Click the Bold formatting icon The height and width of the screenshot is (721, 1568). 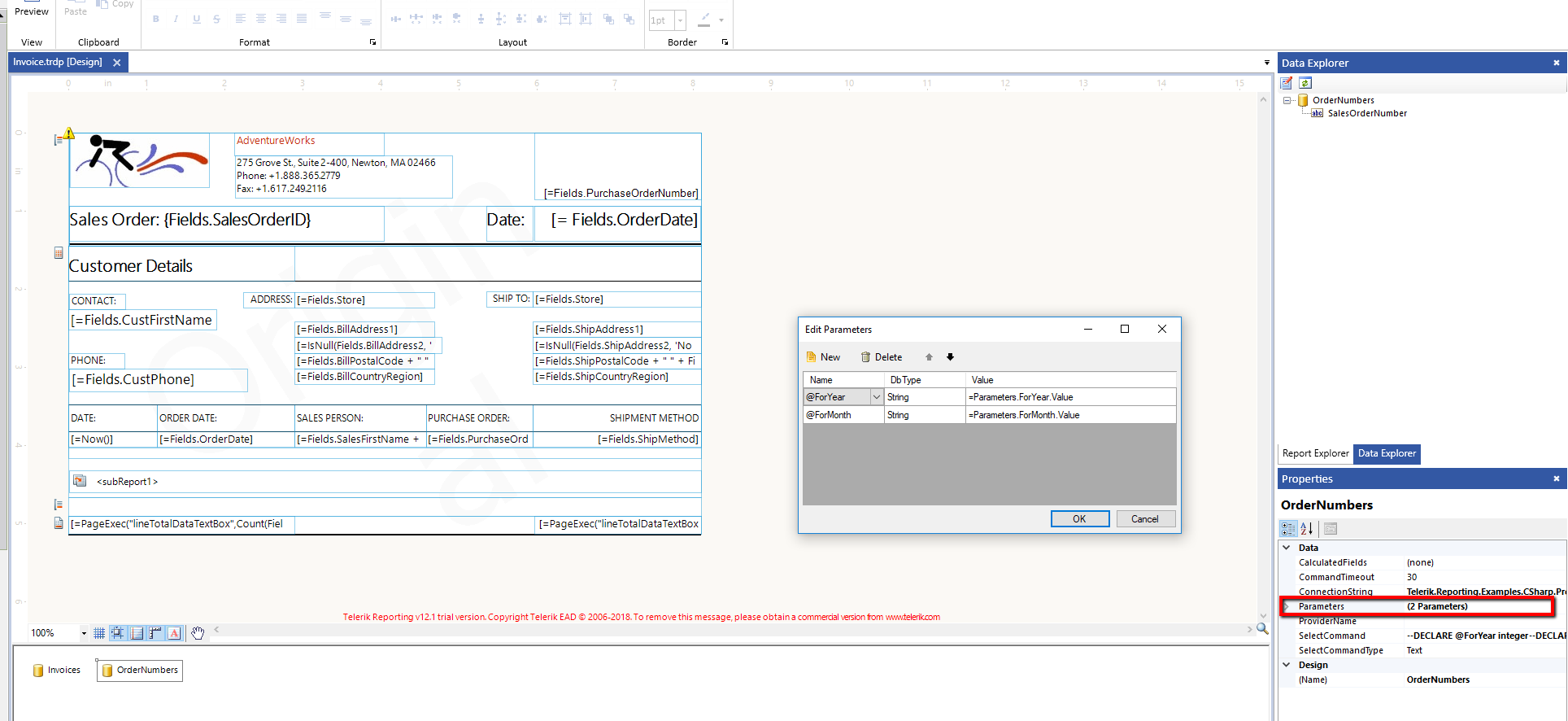coord(155,19)
